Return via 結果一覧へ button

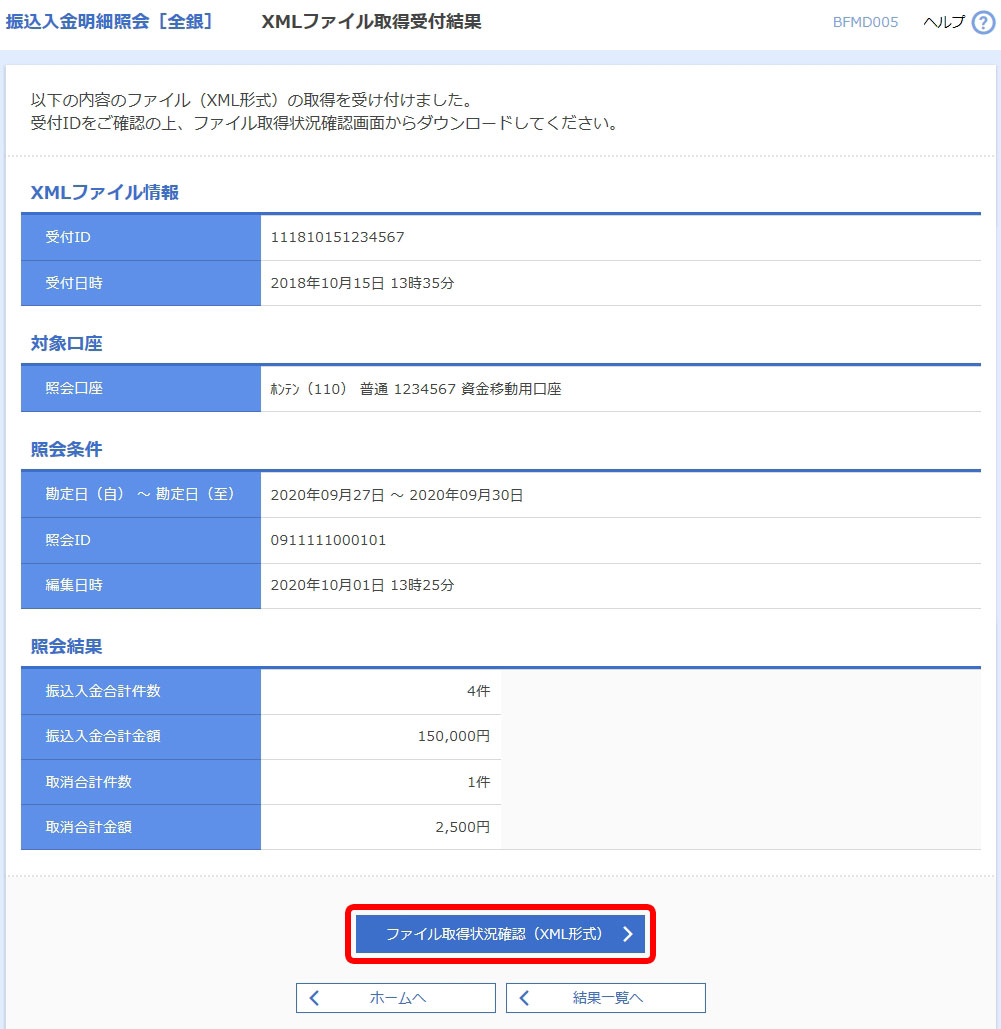pyautogui.click(x=606, y=998)
